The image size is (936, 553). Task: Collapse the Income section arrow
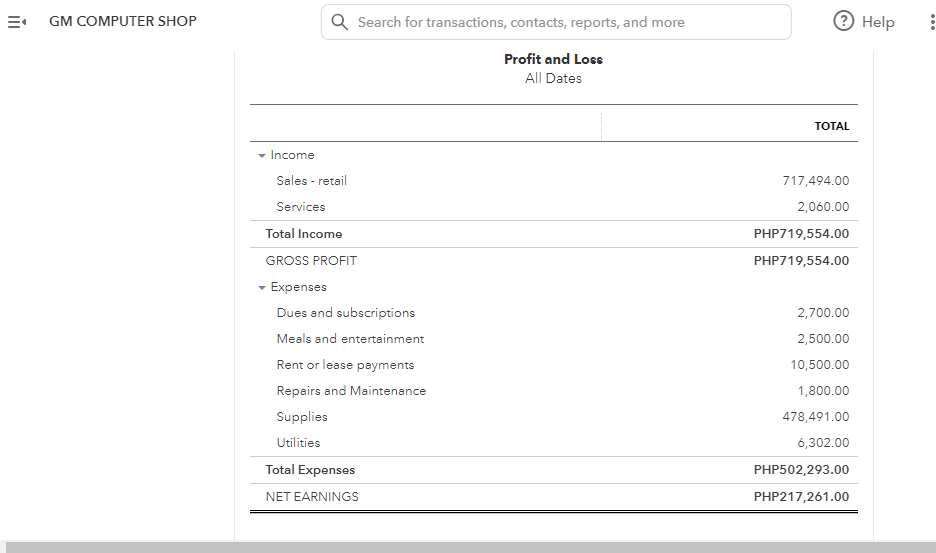[262, 156]
